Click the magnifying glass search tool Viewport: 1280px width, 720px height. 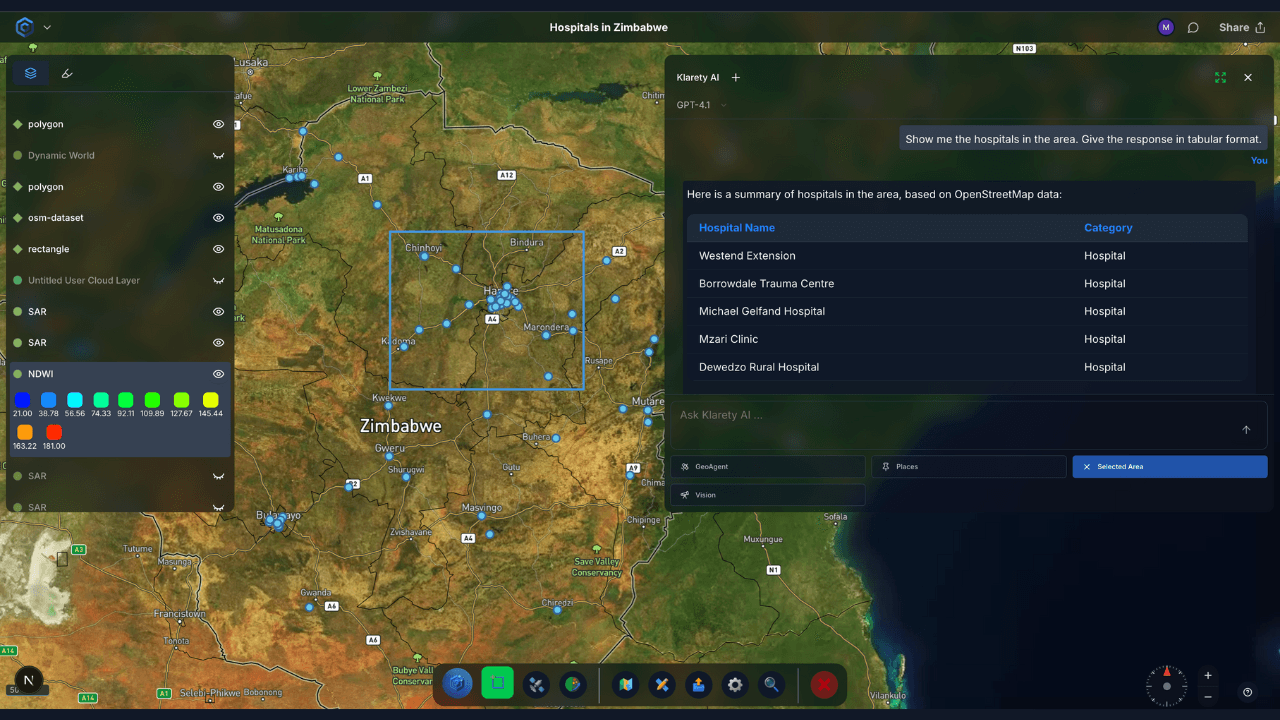(772, 685)
